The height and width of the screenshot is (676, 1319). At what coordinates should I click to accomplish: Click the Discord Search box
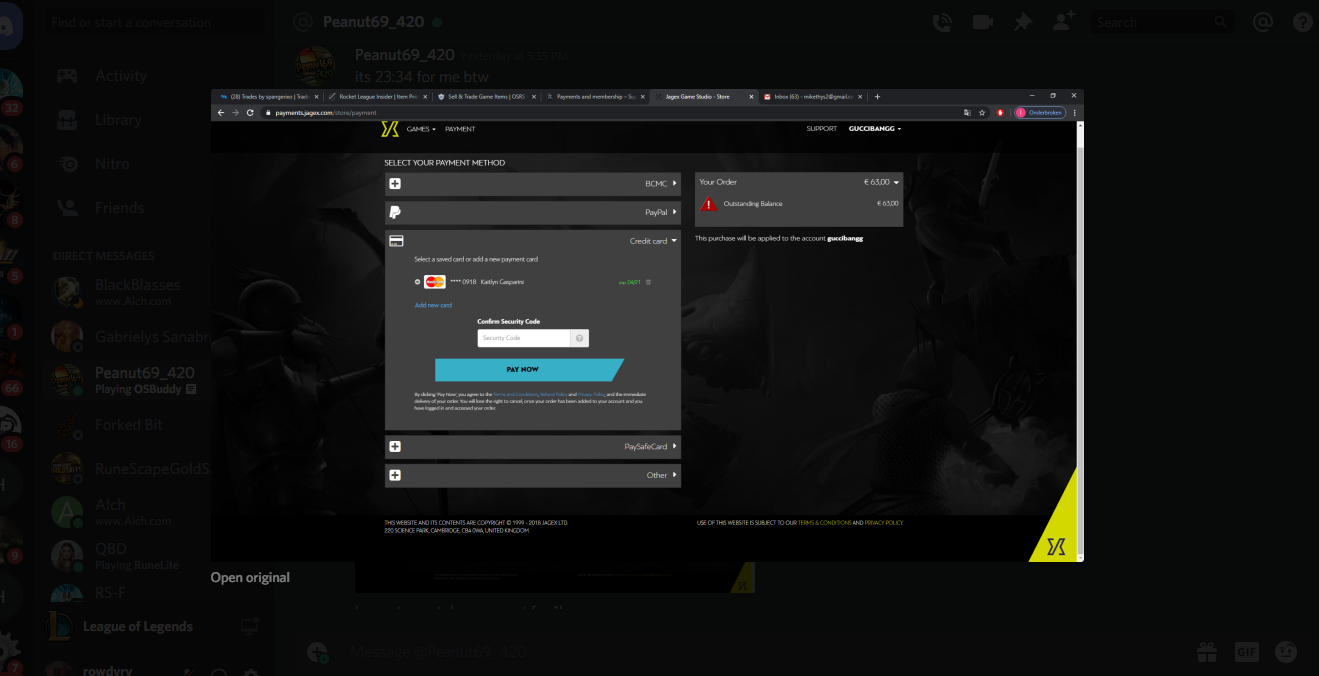coord(1161,22)
